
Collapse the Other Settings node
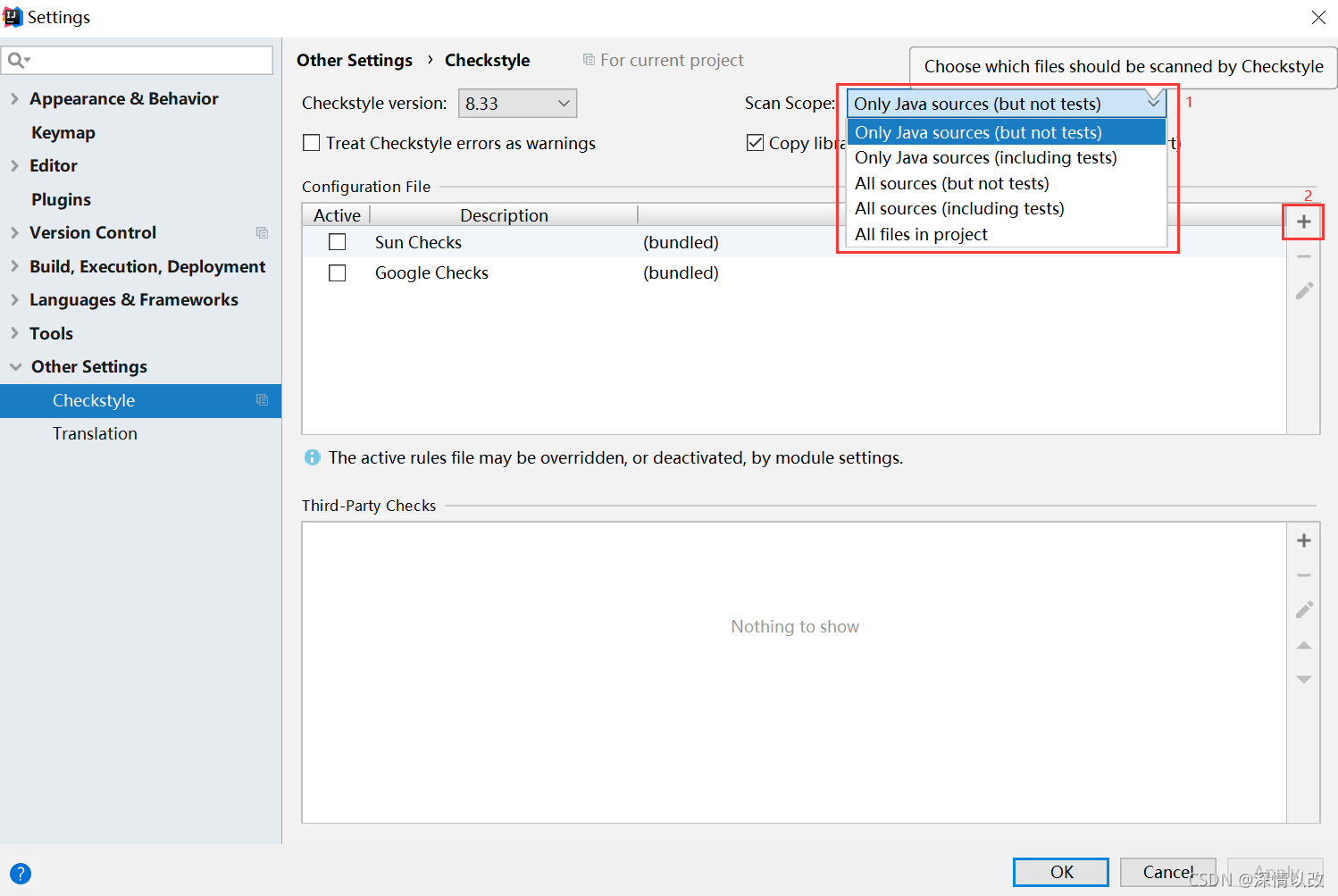[x=15, y=366]
